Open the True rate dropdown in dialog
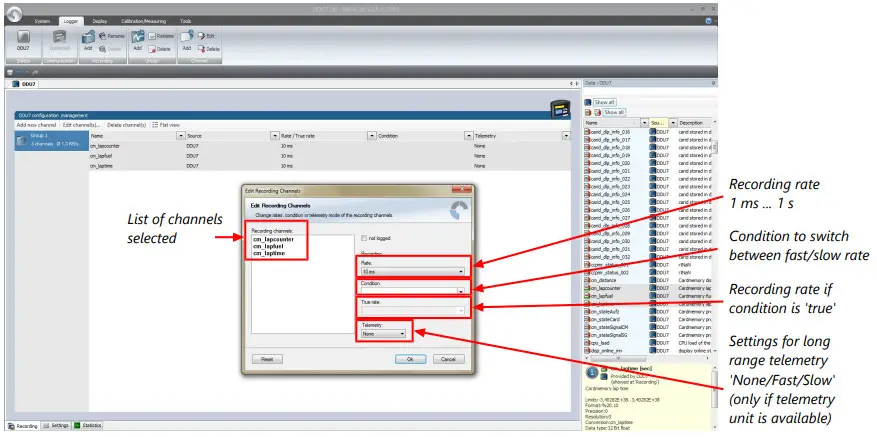Viewport: 877px width, 437px height. pos(413,310)
